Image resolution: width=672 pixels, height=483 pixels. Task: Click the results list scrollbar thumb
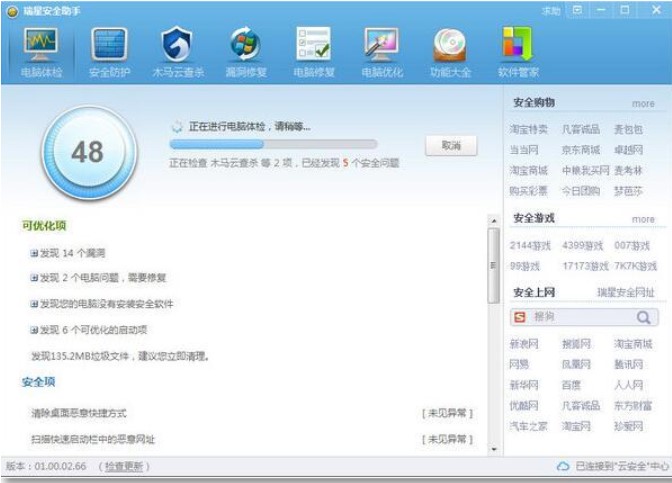click(x=493, y=266)
